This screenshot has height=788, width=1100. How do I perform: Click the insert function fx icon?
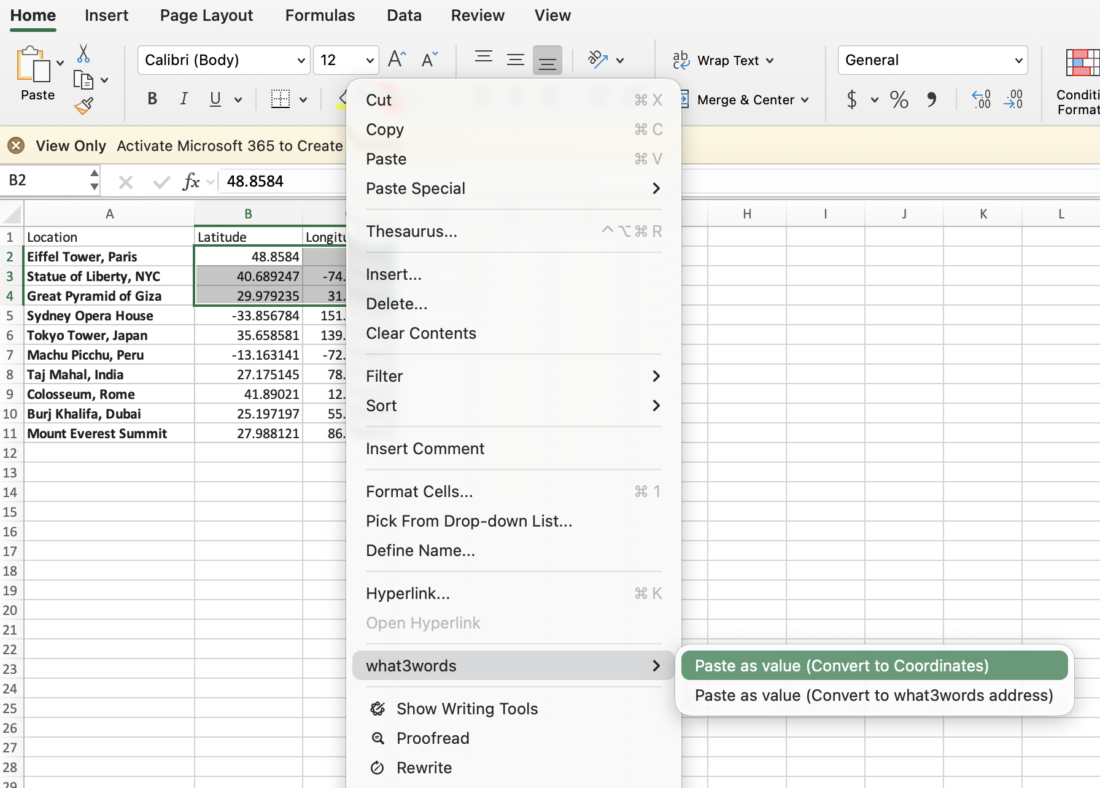click(x=191, y=181)
